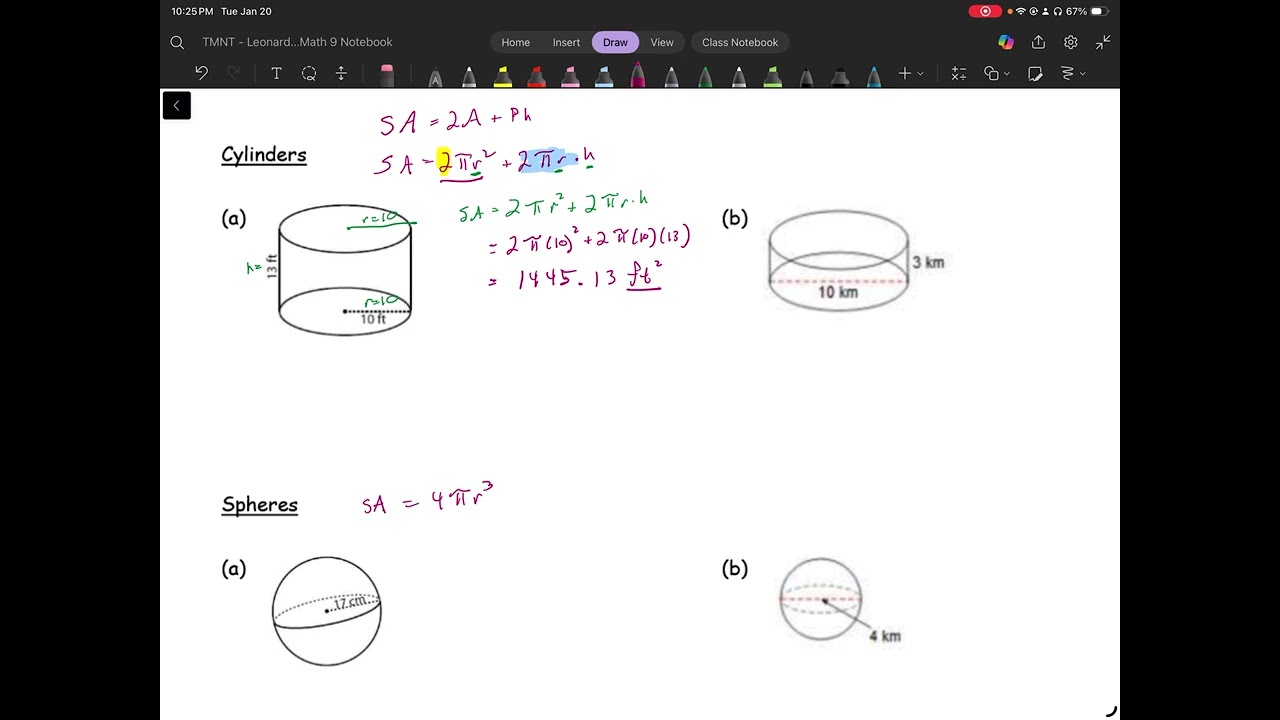Click the Cylinders heading
This screenshot has height=720, width=1280.
(x=264, y=155)
